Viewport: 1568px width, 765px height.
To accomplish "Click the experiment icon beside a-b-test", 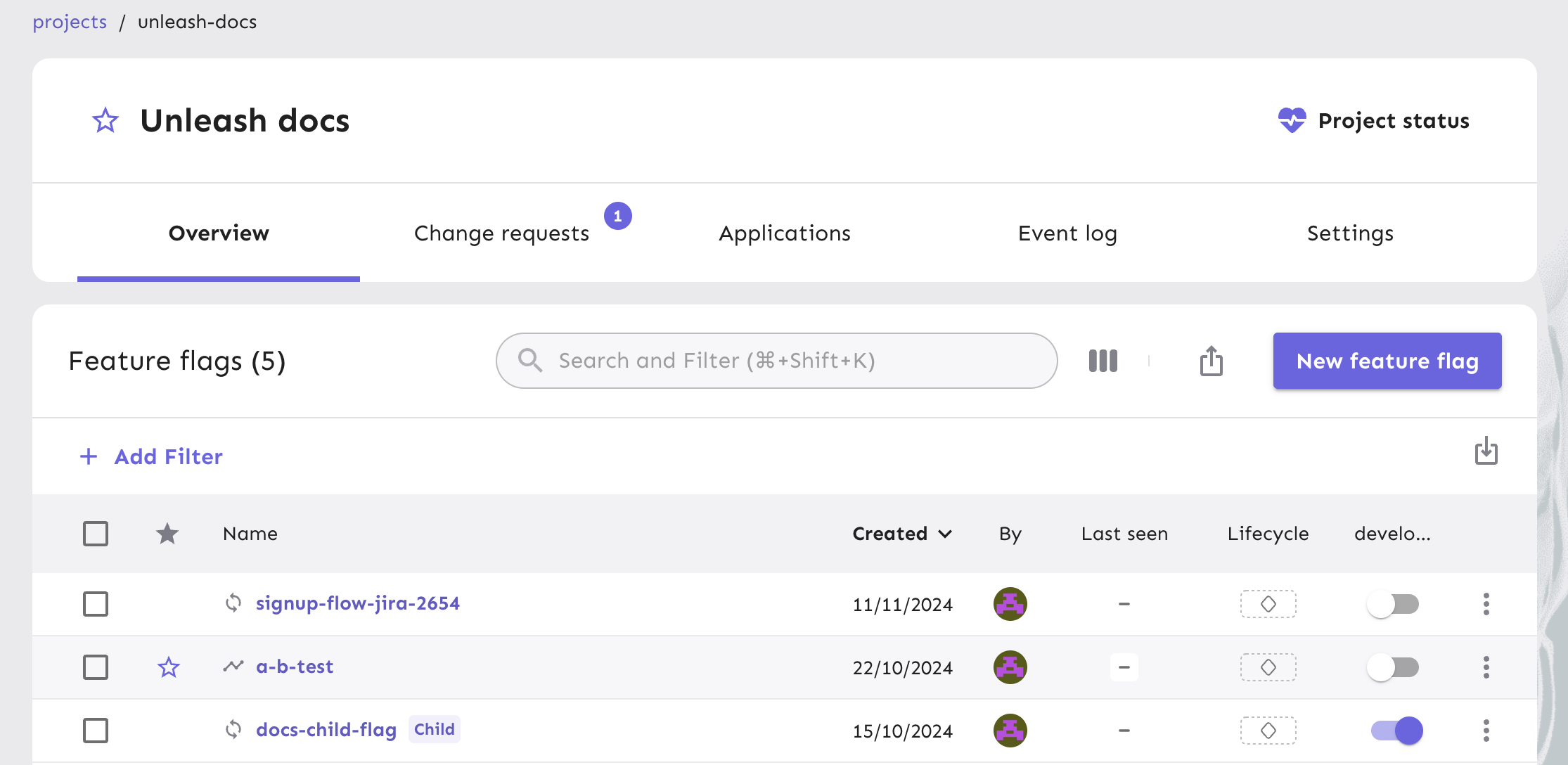I will tap(234, 667).
